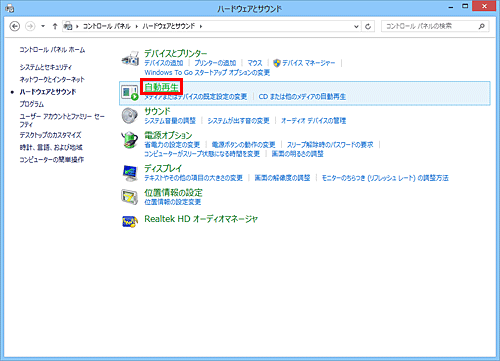The image size is (500, 361).
Task: Minimize the ハードウェアとサウンド window
Action: [451, 7]
